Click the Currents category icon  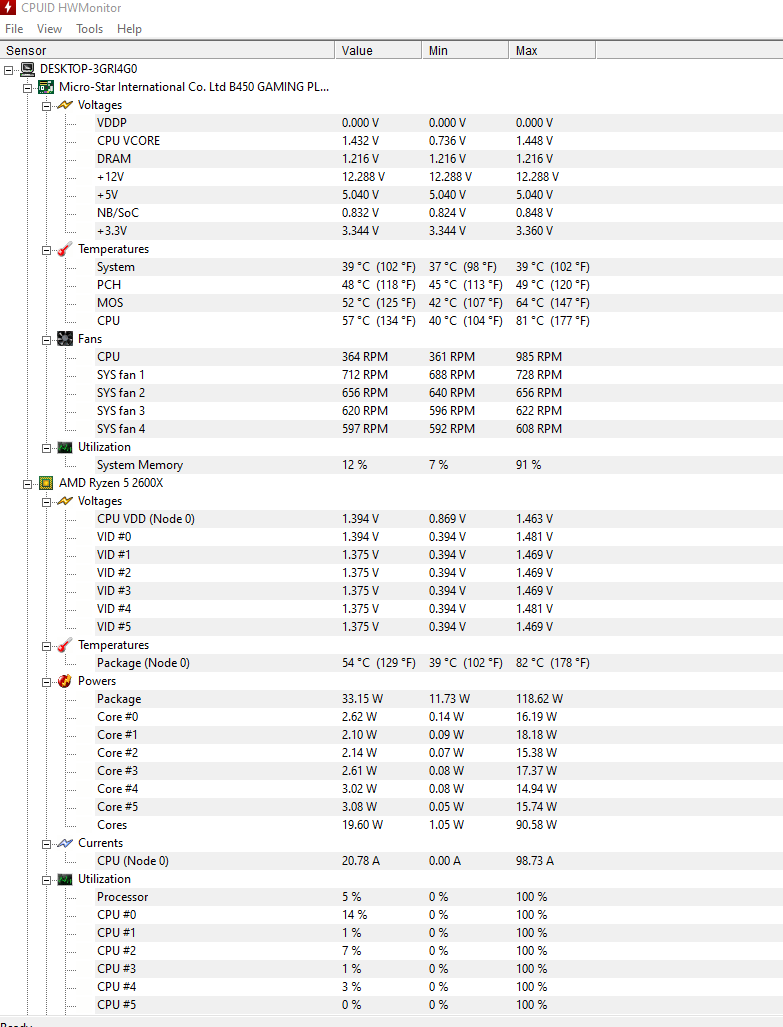(65, 843)
